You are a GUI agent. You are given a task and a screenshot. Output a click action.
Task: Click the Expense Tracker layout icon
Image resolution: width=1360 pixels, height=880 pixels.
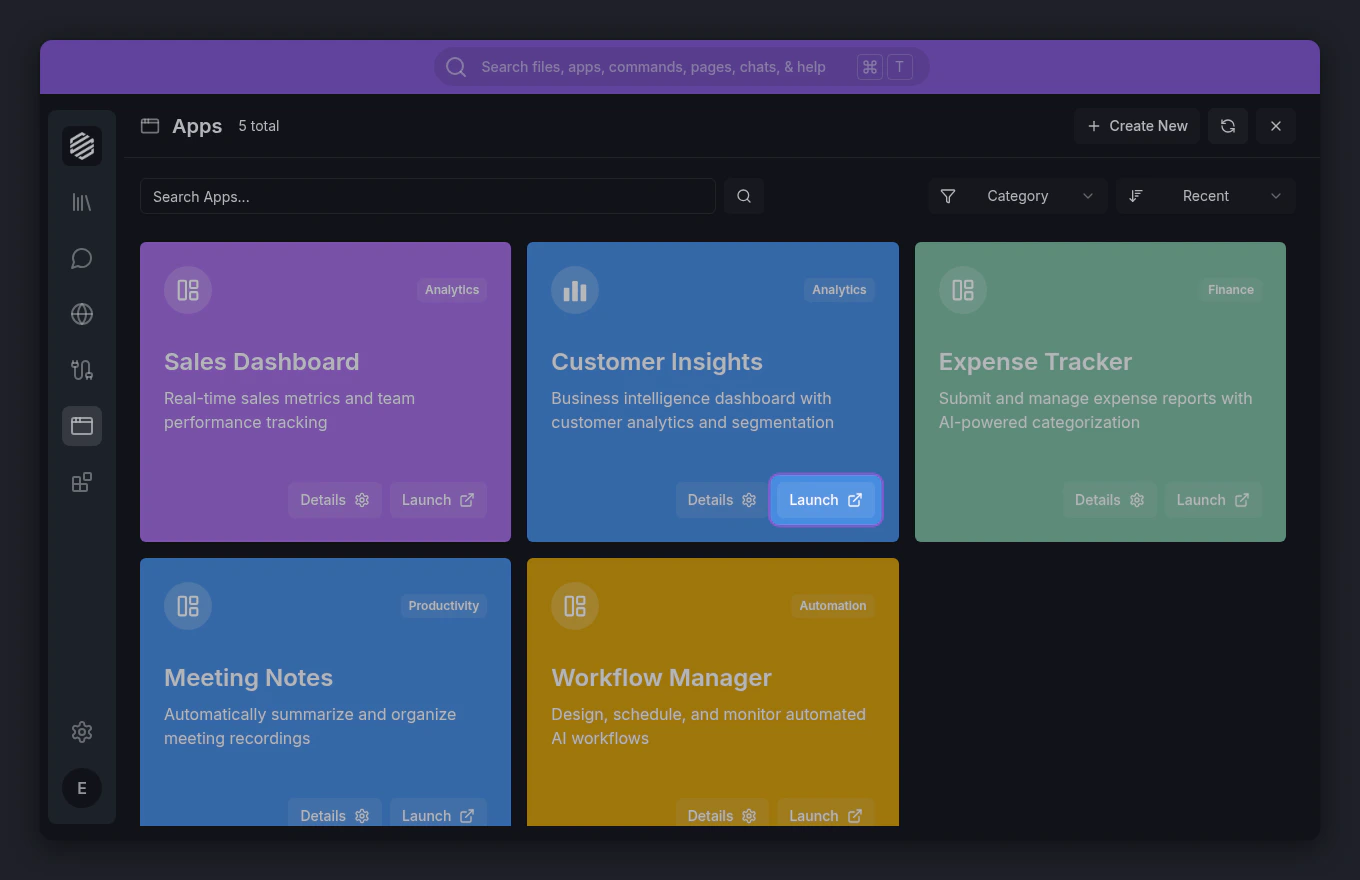(x=963, y=290)
